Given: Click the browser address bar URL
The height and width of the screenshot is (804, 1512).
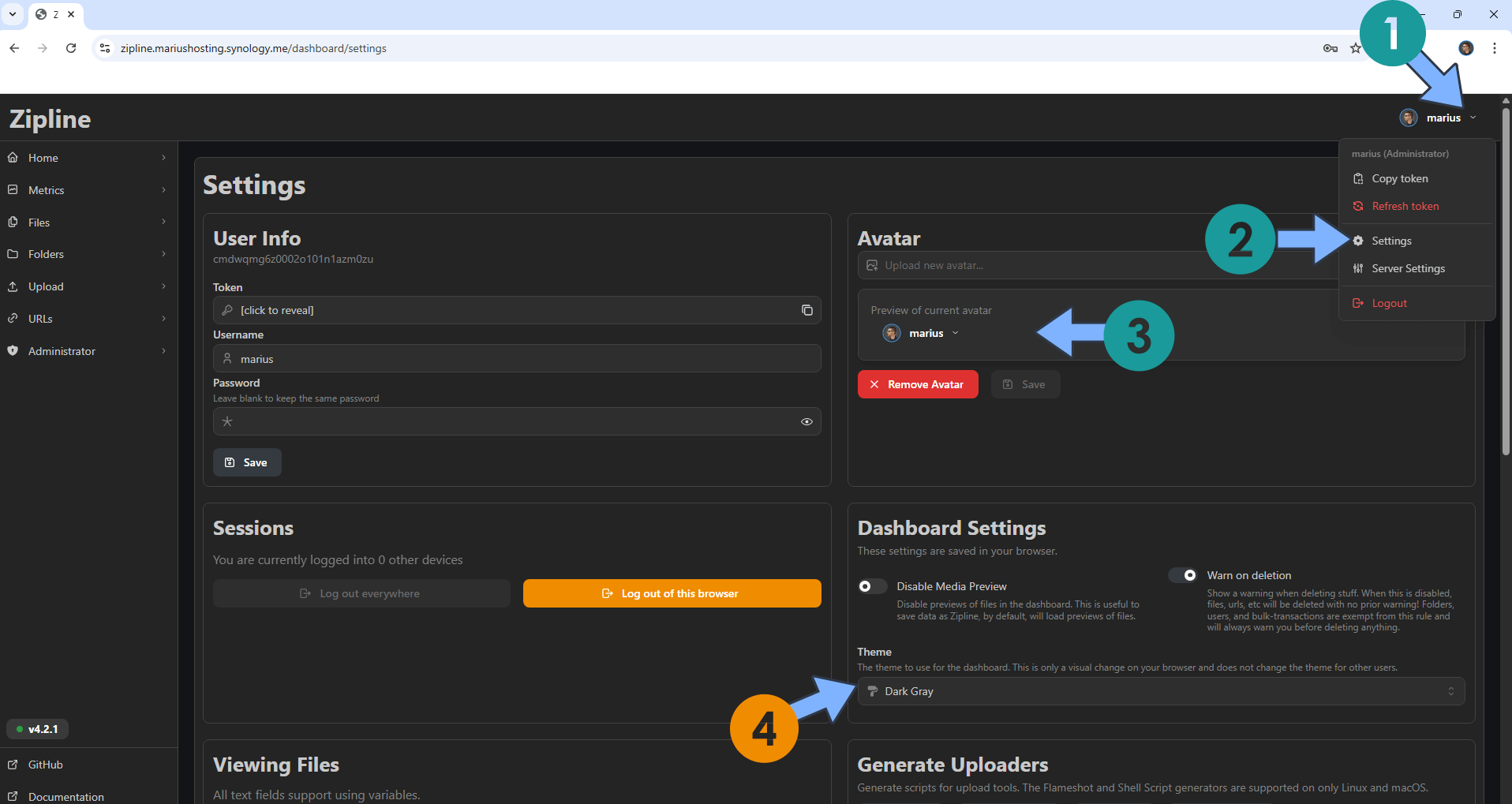Looking at the screenshot, I should pos(253,48).
